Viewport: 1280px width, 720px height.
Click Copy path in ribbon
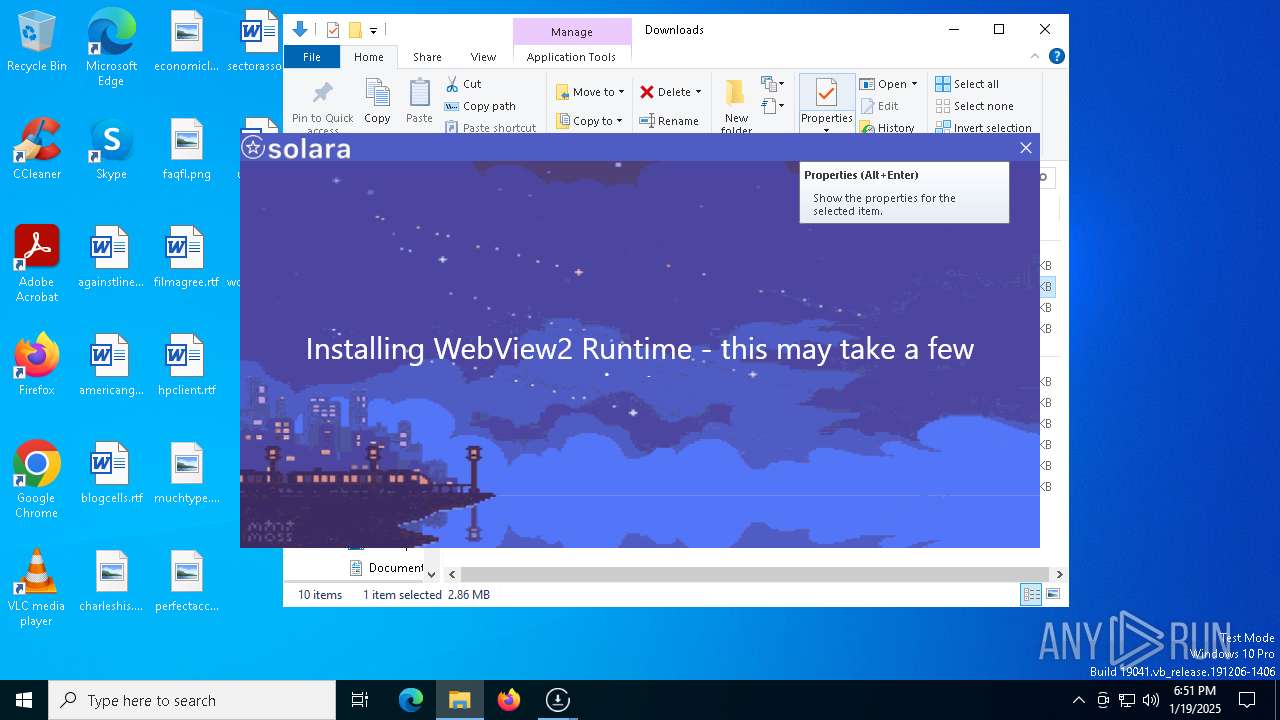(480, 106)
